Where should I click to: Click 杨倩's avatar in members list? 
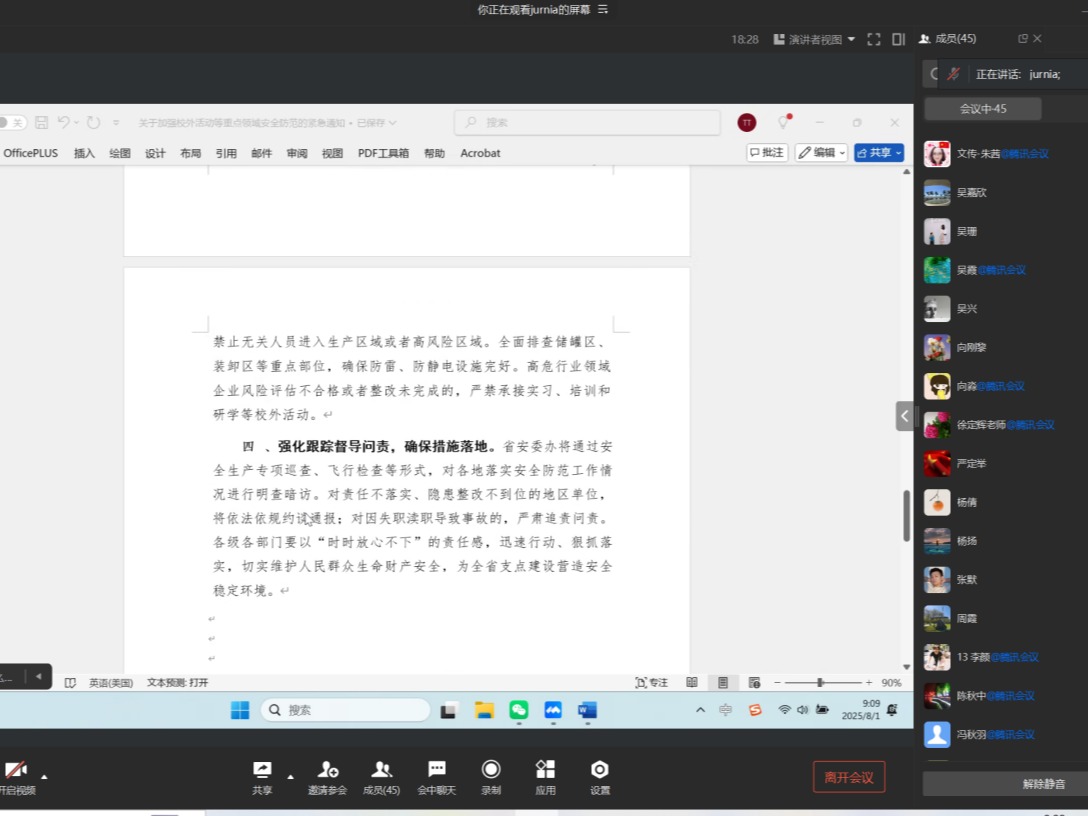(937, 502)
